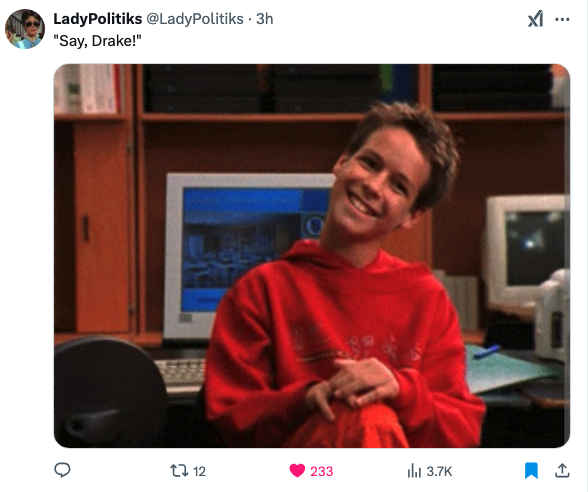The height and width of the screenshot is (492, 588).
Task: Share the post with the upload arrow icon
Action: pyautogui.click(x=562, y=470)
